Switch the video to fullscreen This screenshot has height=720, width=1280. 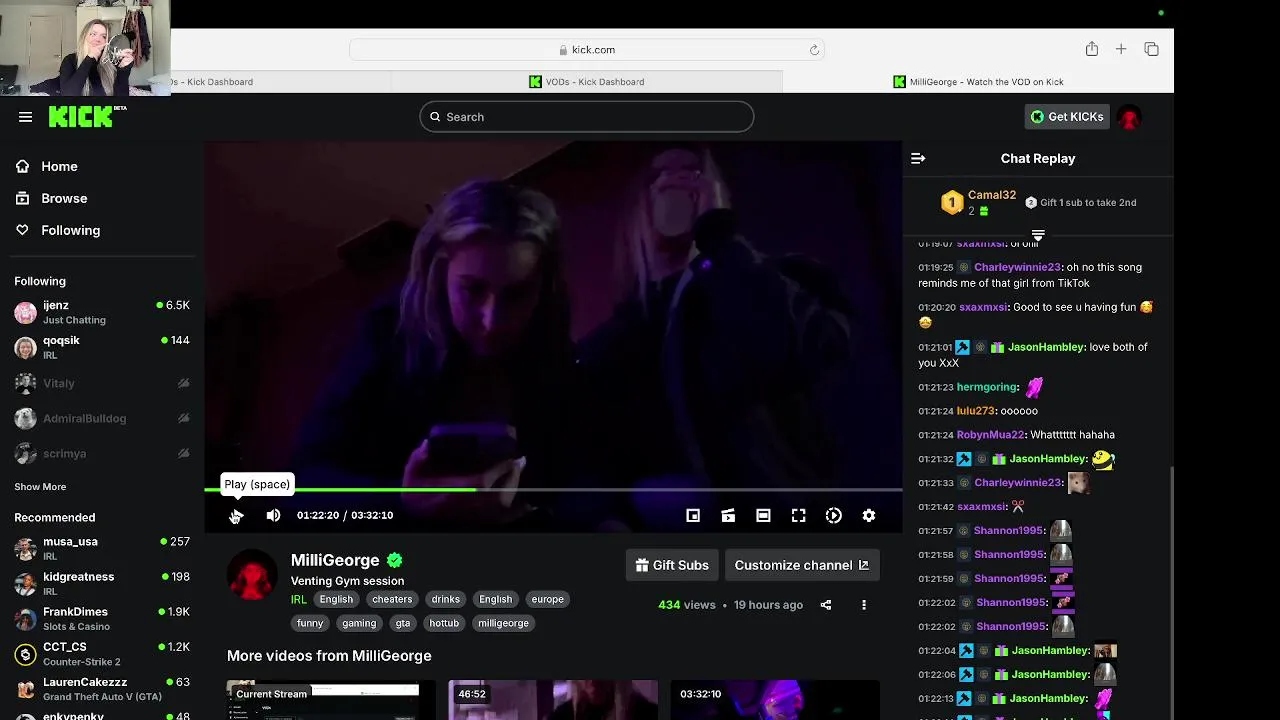click(x=798, y=515)
